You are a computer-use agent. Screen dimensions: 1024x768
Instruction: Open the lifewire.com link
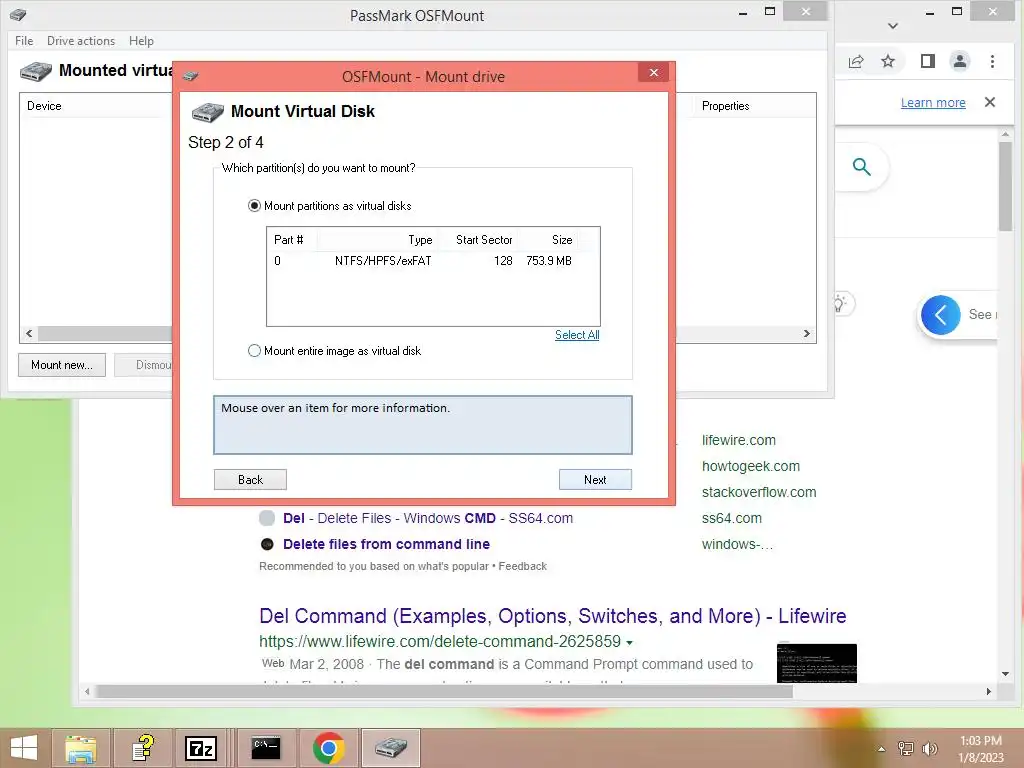pos(739,440)
